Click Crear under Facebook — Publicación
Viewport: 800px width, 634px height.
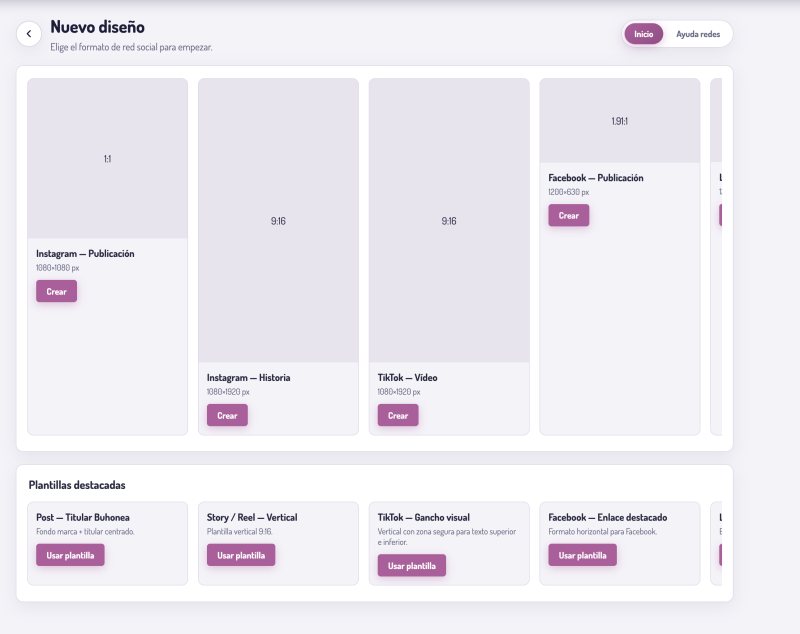(x=568, y=215)
